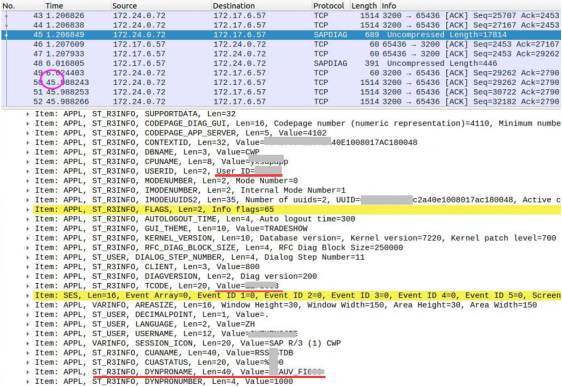562x387 pixels.
Task: Select the Diag version=200 text
Action: click(x=278, y=276)
